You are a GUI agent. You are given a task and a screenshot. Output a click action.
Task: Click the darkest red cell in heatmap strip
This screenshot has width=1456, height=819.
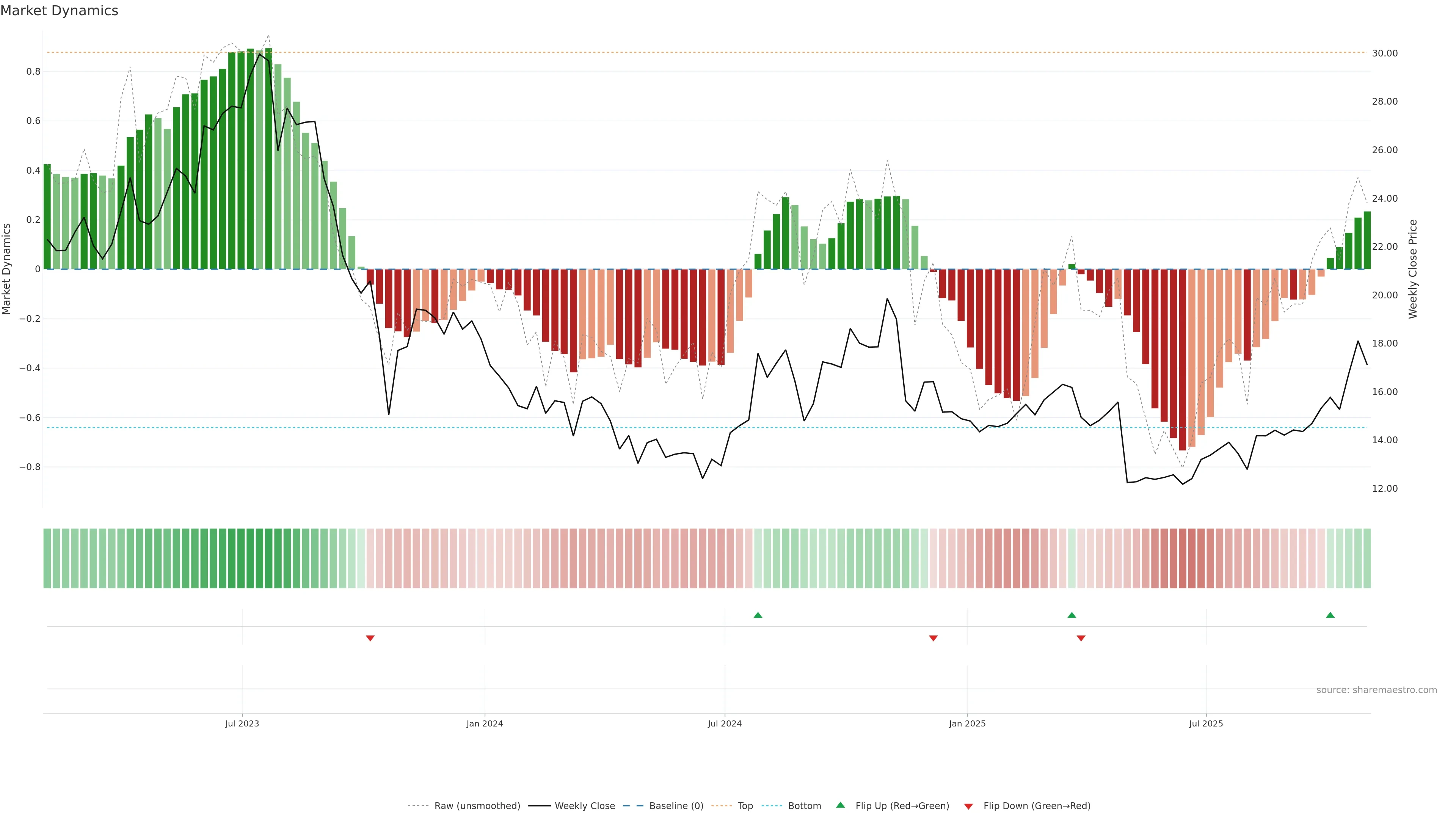point(1183,558)
